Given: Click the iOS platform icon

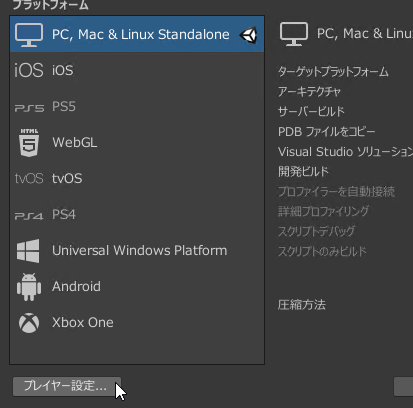Looking at the screenshot, I should [x=29, y=70].
